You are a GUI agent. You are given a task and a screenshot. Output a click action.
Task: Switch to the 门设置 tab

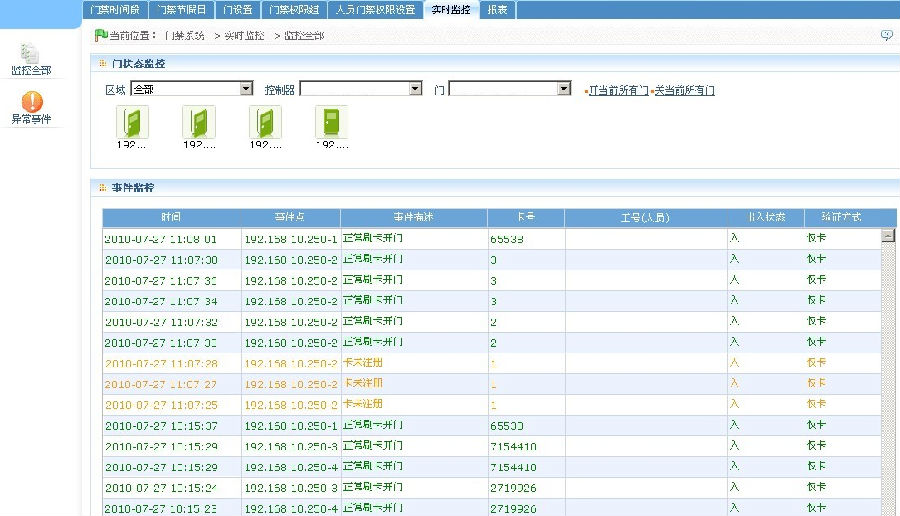coord(238,10)
